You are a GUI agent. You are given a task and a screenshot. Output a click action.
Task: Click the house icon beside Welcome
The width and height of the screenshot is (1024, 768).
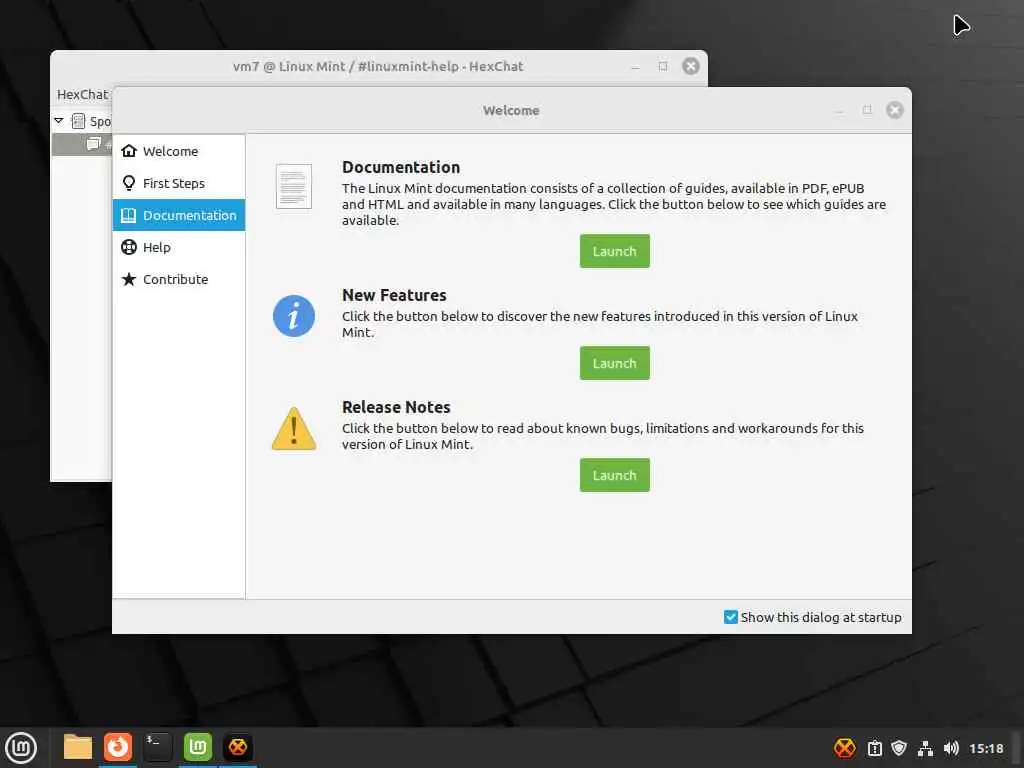[129, 151]
